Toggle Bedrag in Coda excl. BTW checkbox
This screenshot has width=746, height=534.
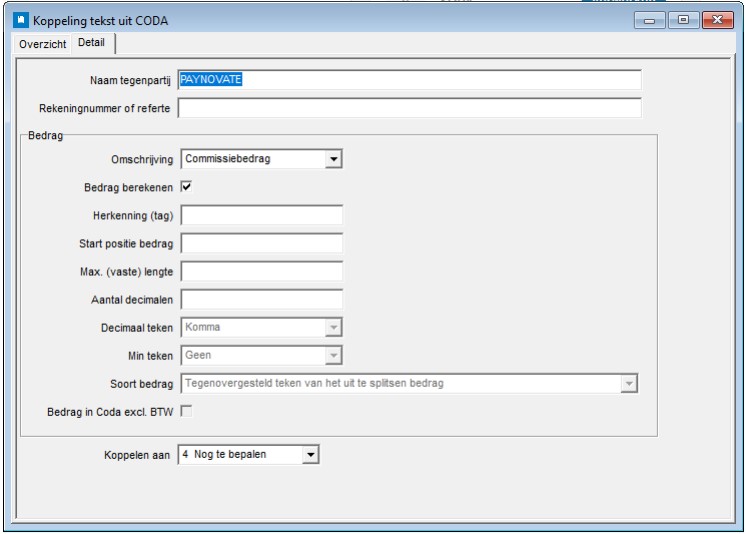point(186,411)
